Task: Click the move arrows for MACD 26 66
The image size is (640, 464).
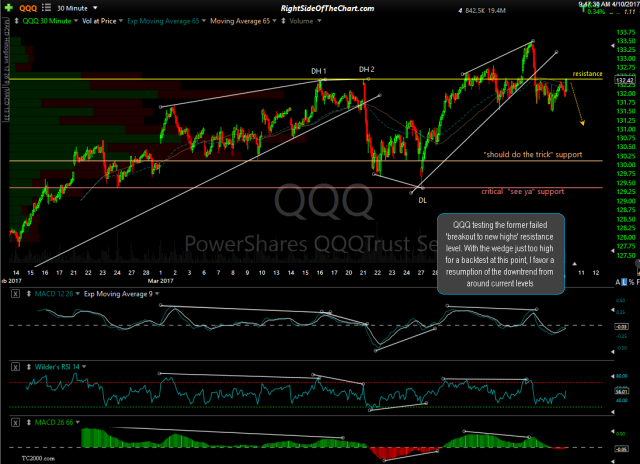Action: (x=29, y=422)
